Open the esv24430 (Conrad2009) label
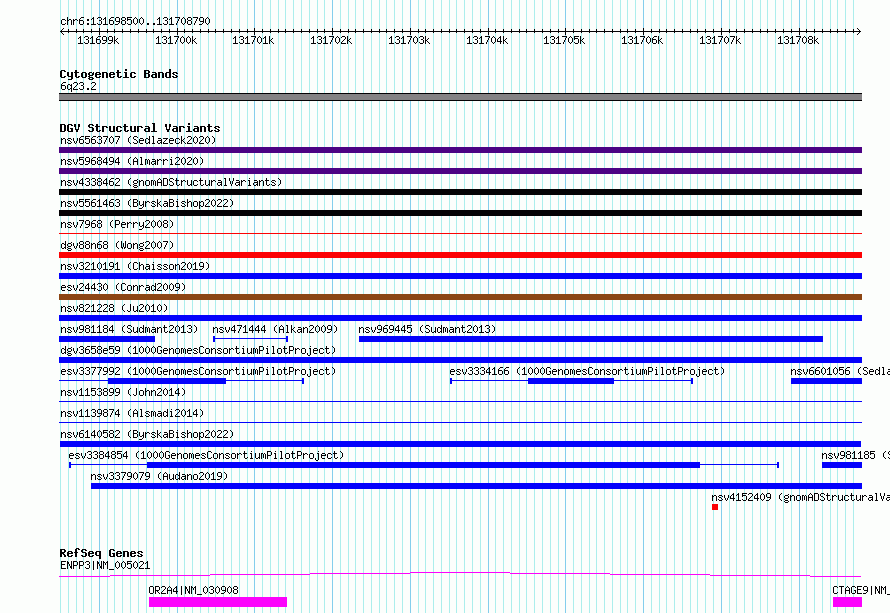The width and height of the screenshot is (890, 613). [x=123, y=287]
